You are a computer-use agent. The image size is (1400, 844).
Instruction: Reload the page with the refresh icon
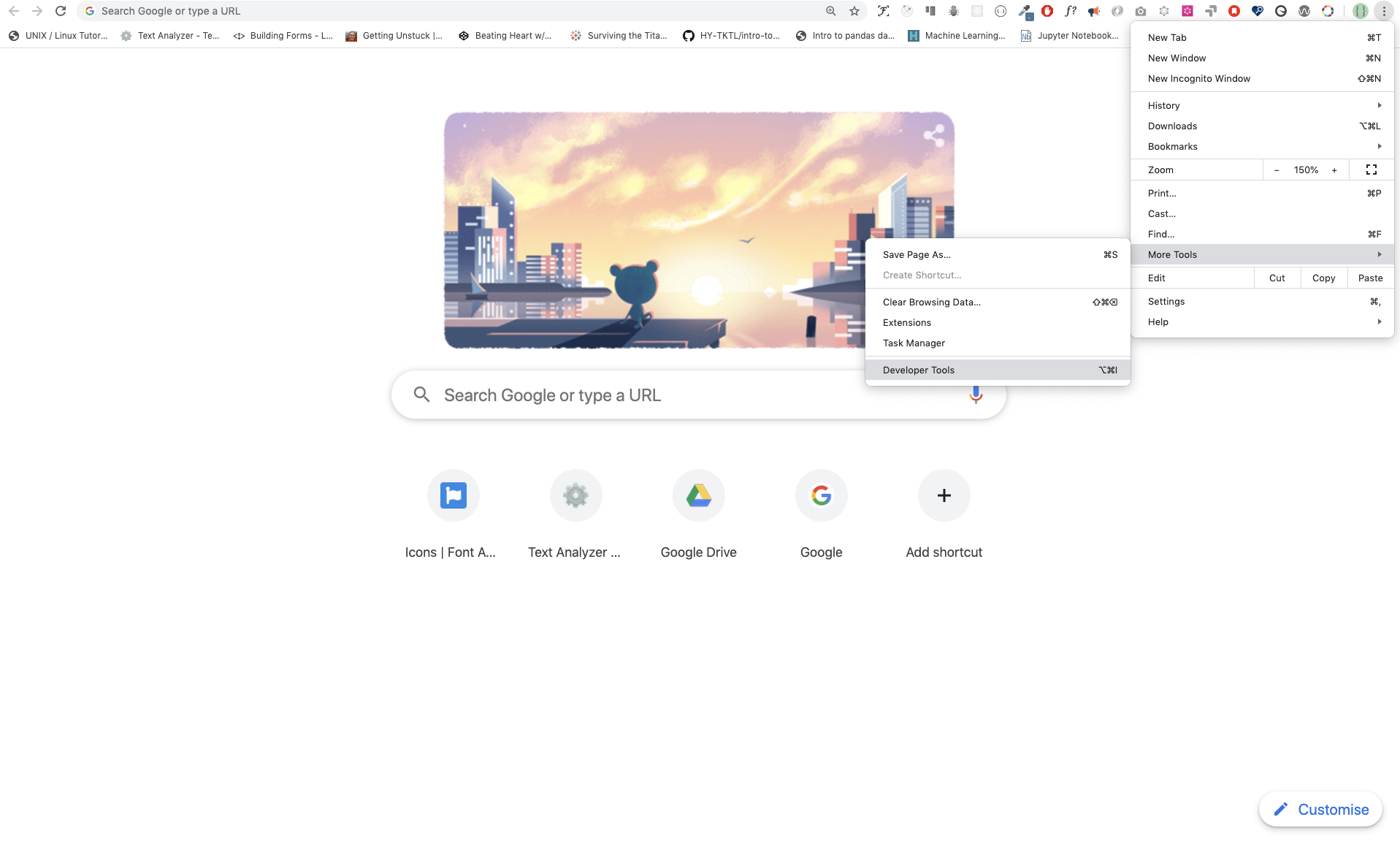click(x=61, y=11)
